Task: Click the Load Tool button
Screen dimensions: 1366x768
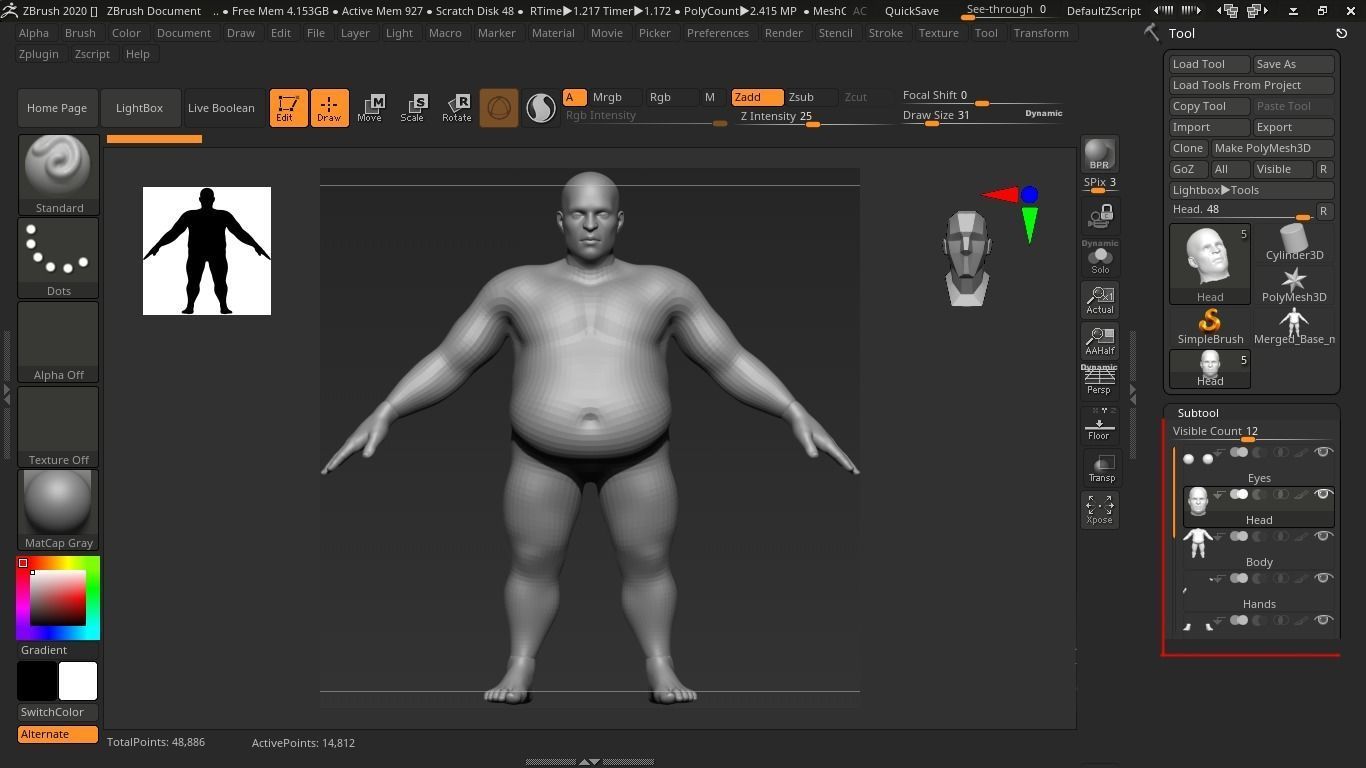Action: pos(1209,64)
